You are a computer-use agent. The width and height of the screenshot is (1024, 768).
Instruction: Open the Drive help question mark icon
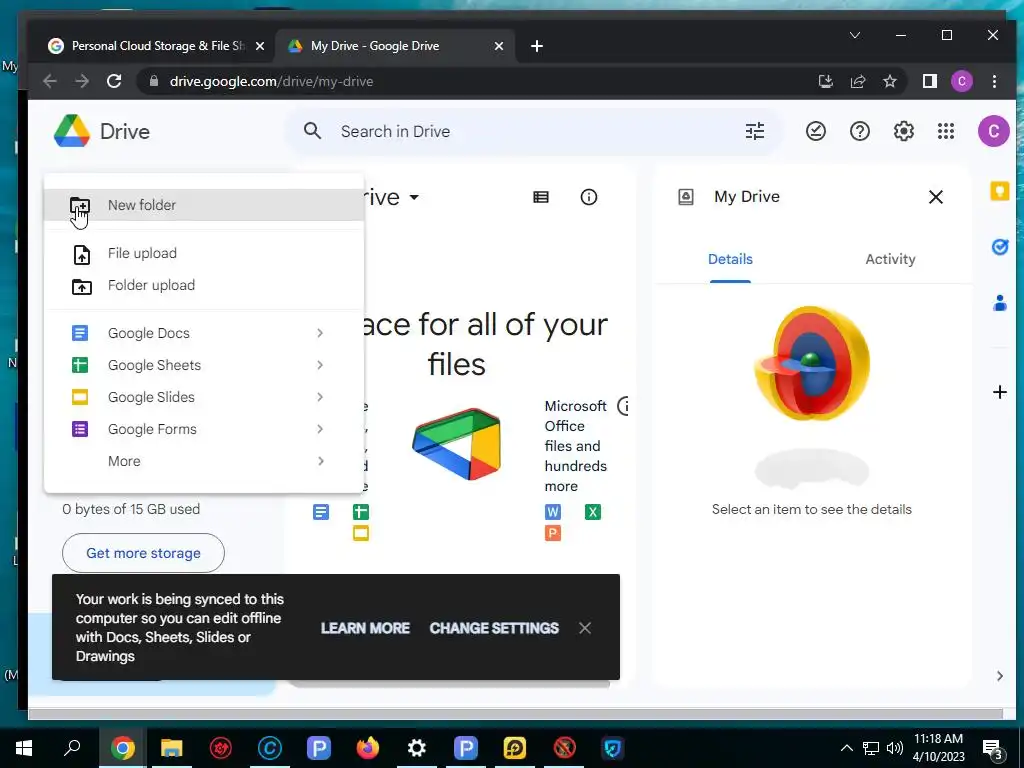pyautogui.click(x=859, y=131)
